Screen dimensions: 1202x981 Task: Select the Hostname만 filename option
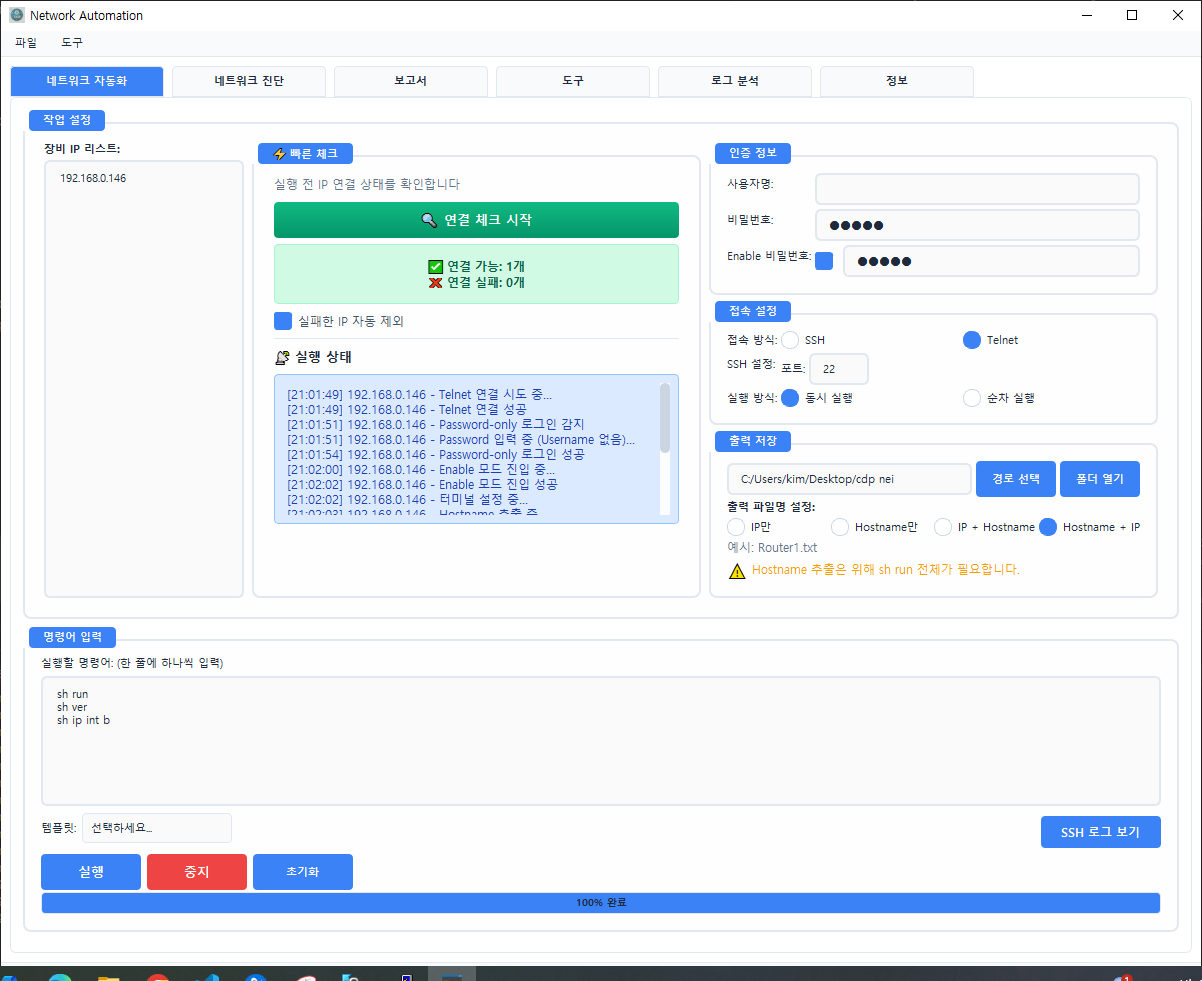click(840, 527)
